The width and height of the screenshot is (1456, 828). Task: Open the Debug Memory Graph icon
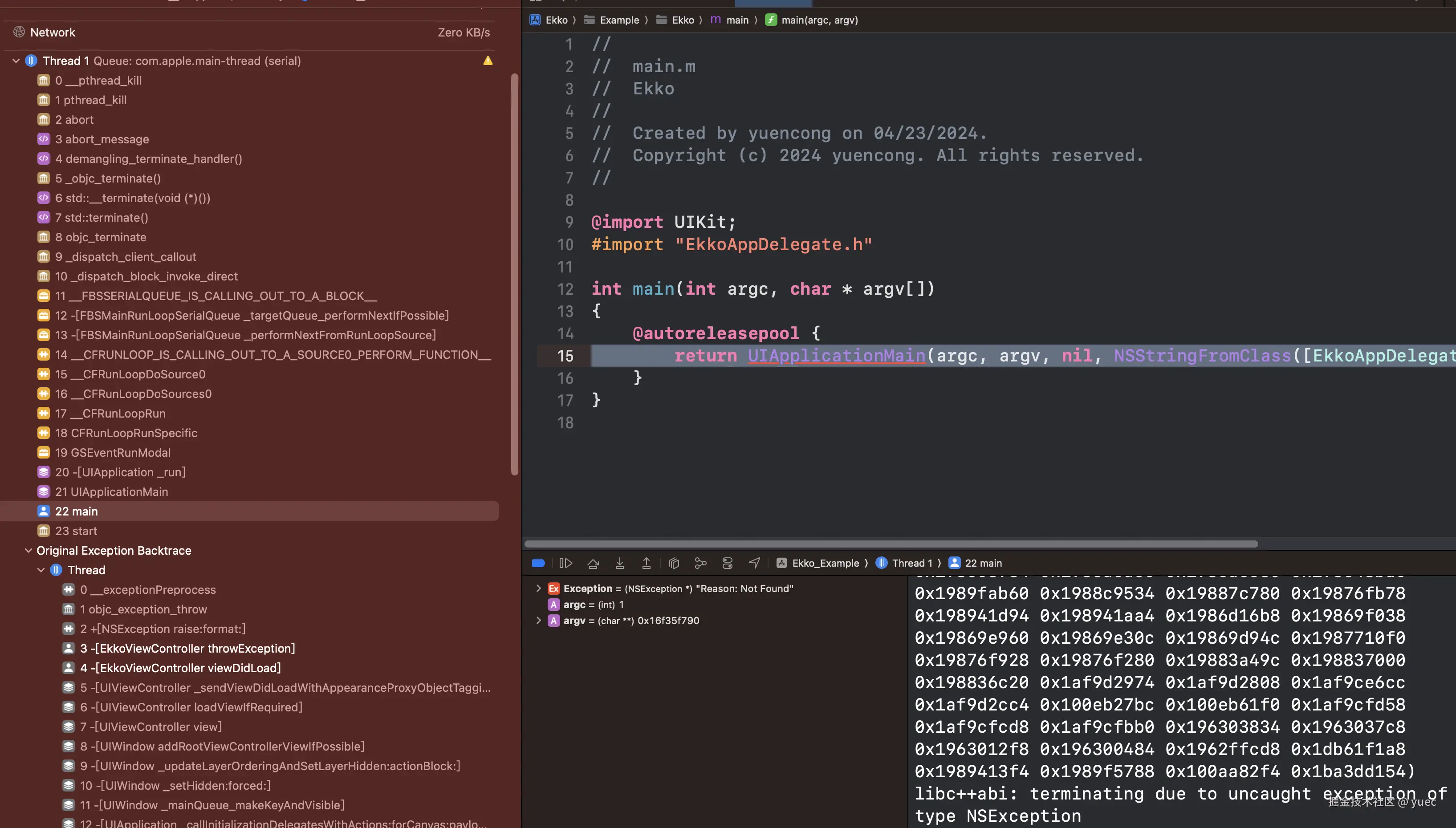click(700, 563)
